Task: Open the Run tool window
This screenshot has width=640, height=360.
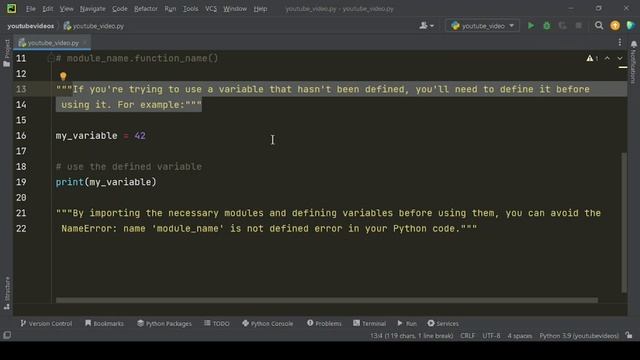Action: tap(407, 323)
